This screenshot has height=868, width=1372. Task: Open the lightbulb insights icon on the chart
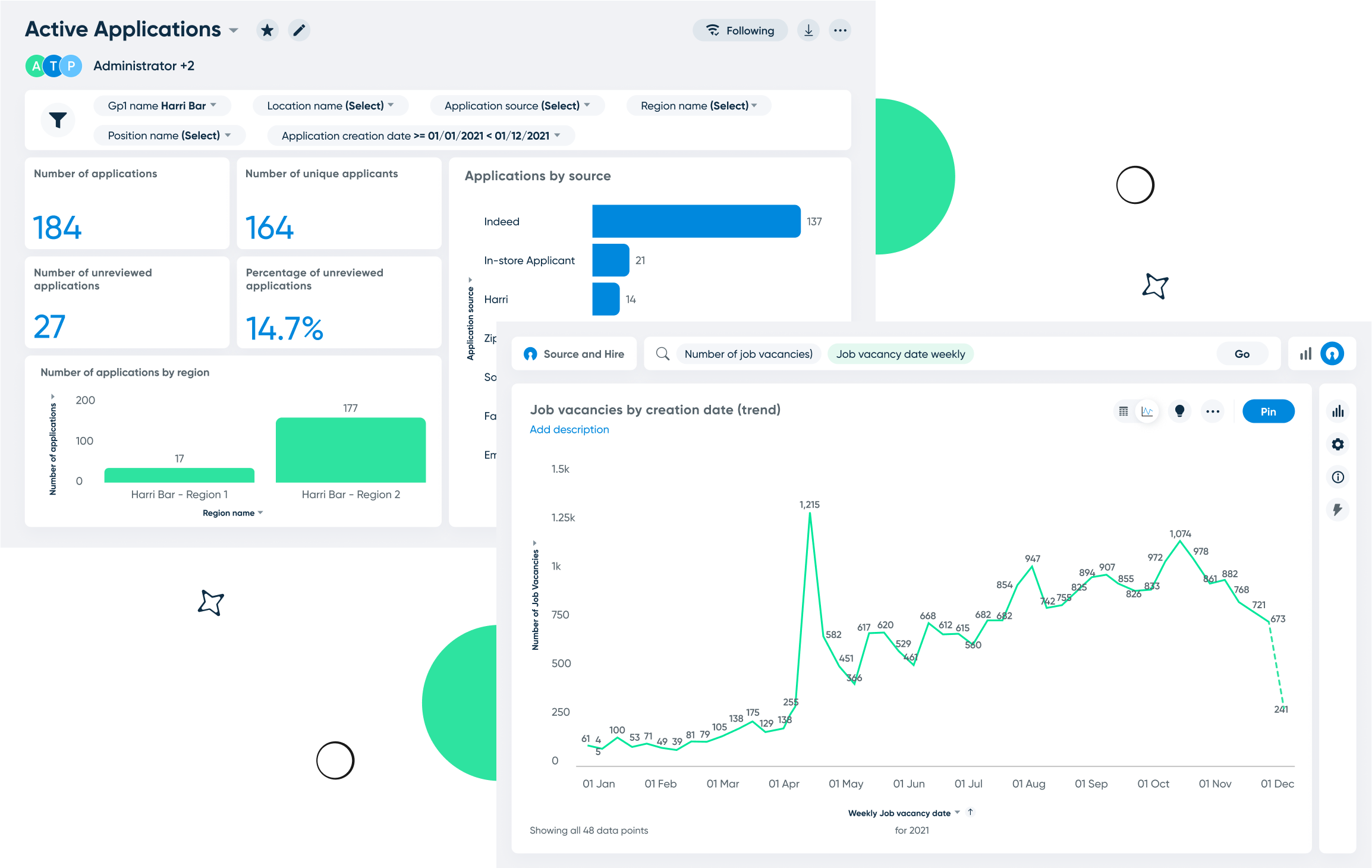click(x=1179, y=411)
